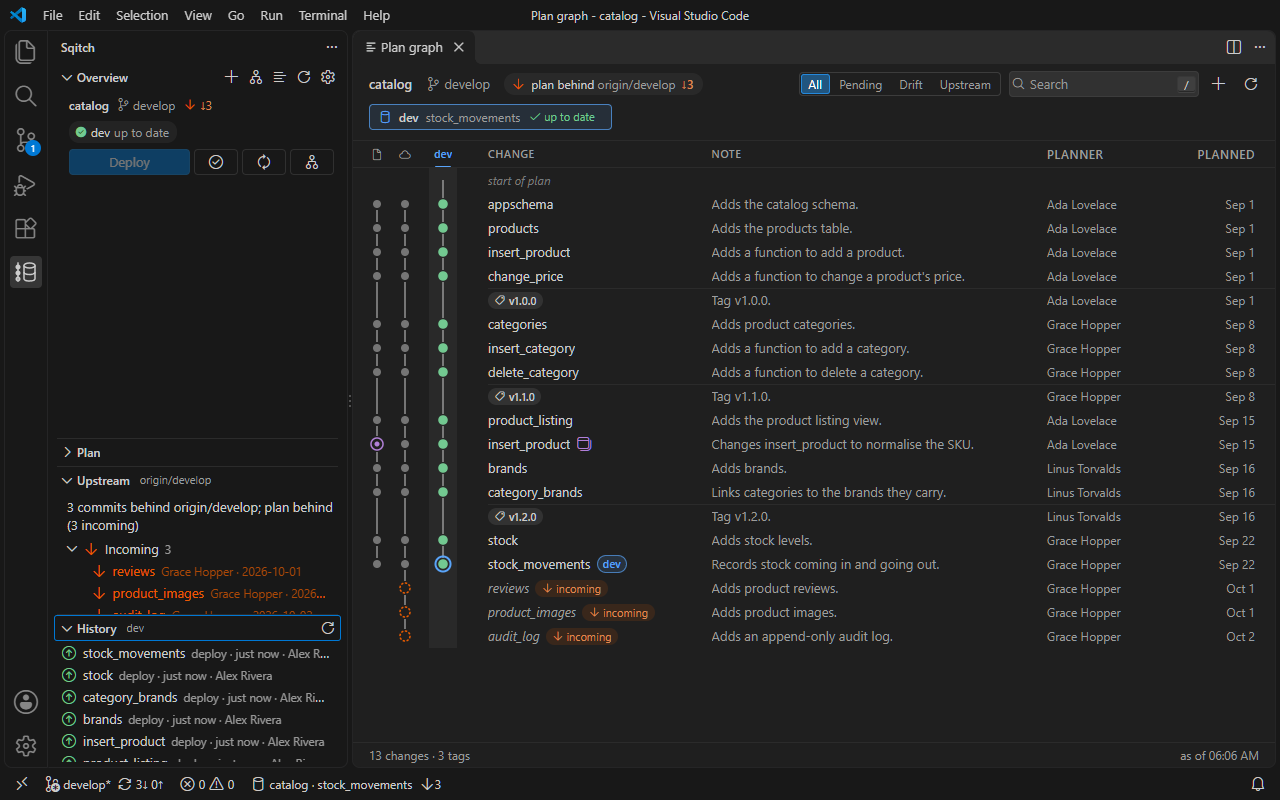Open the remote window icon in status bar
This screenshot has width=1280, height=800.
(x=22, y=784)
